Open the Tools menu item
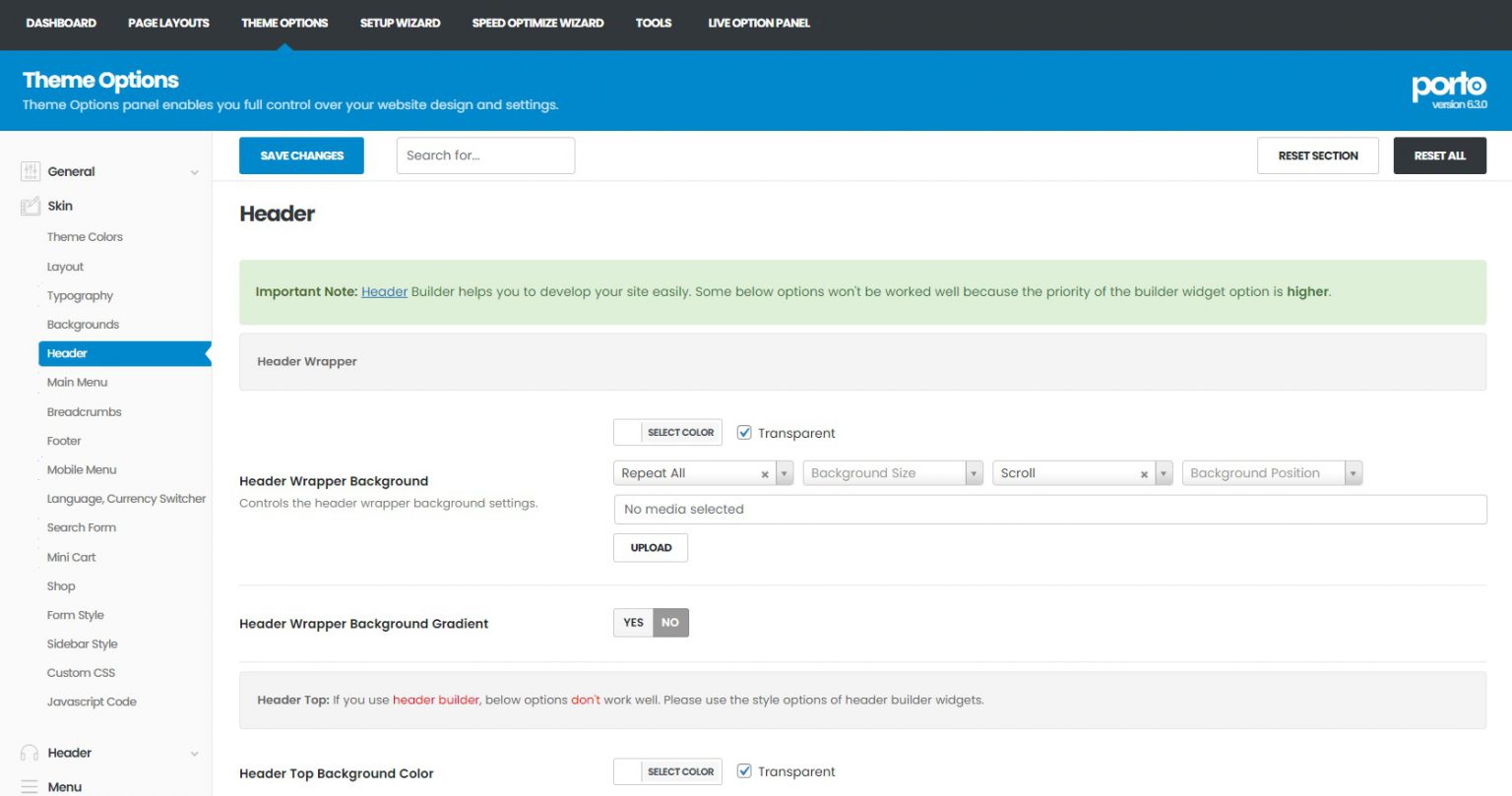 pyautogui.click(x=653, y=23)
